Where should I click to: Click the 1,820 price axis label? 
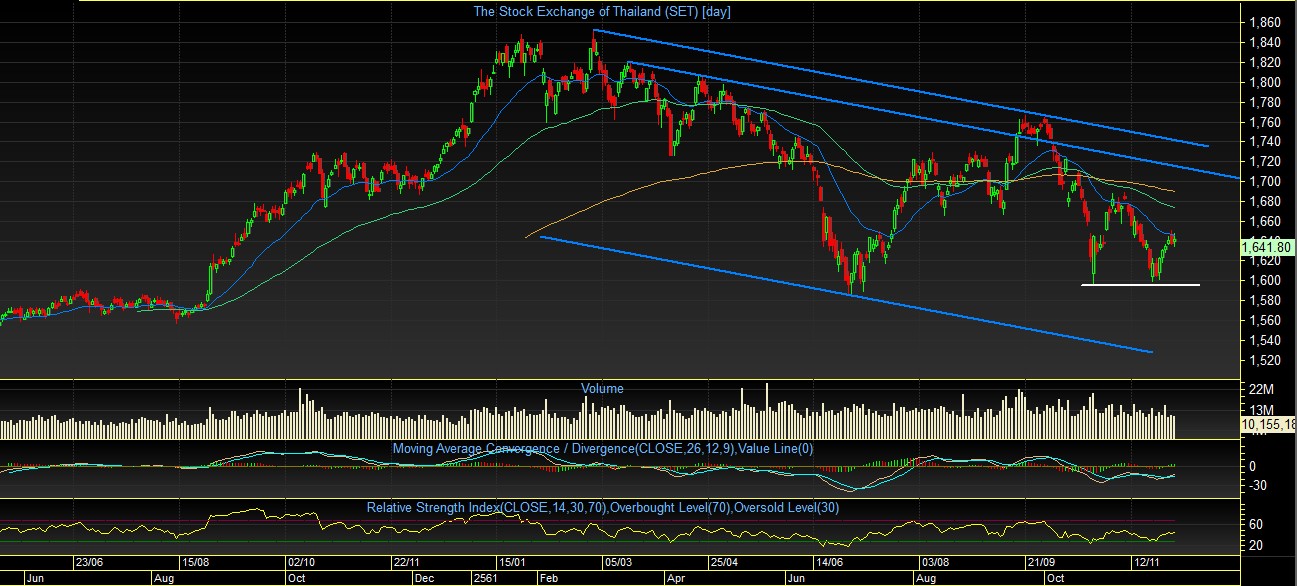pos(1264,62)
